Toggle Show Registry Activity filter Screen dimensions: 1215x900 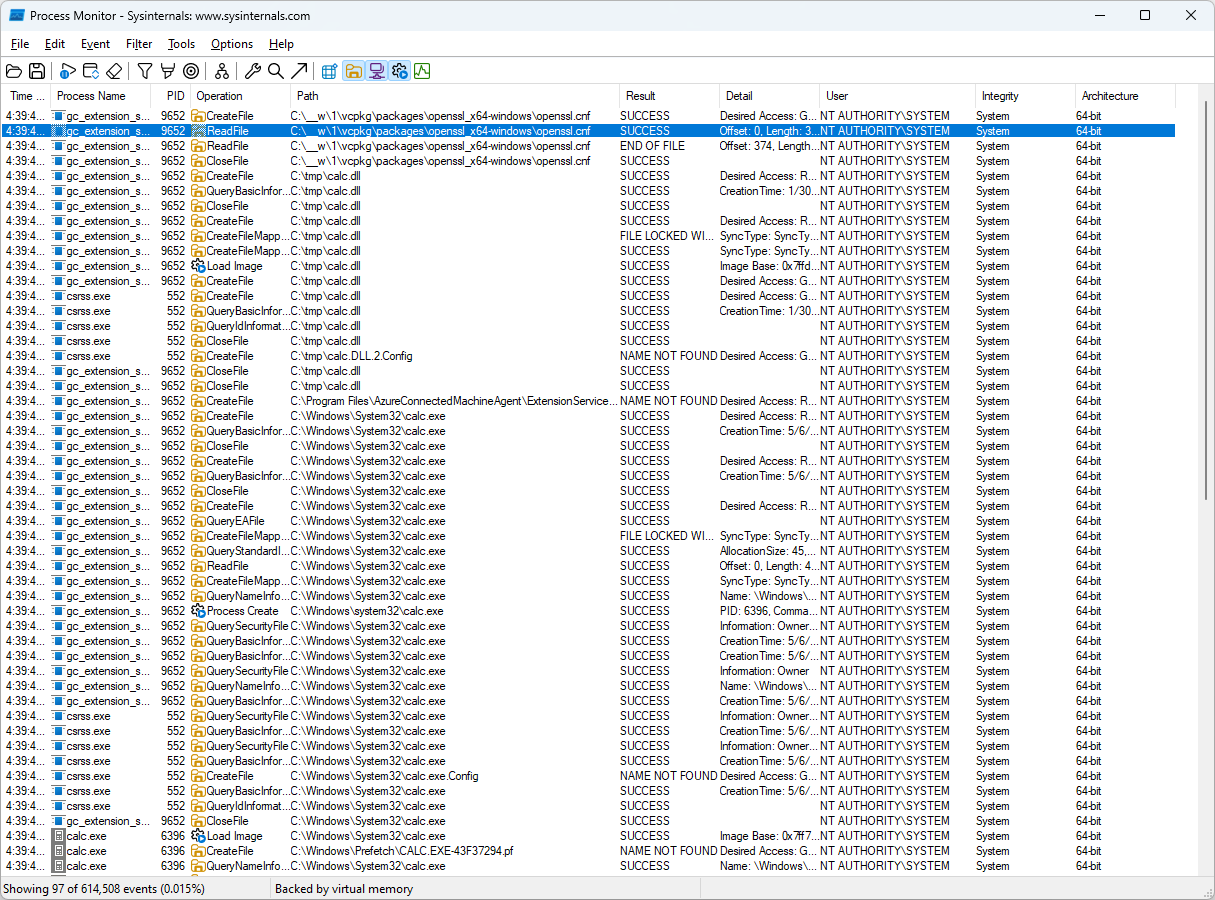click(x=330, y=71)
